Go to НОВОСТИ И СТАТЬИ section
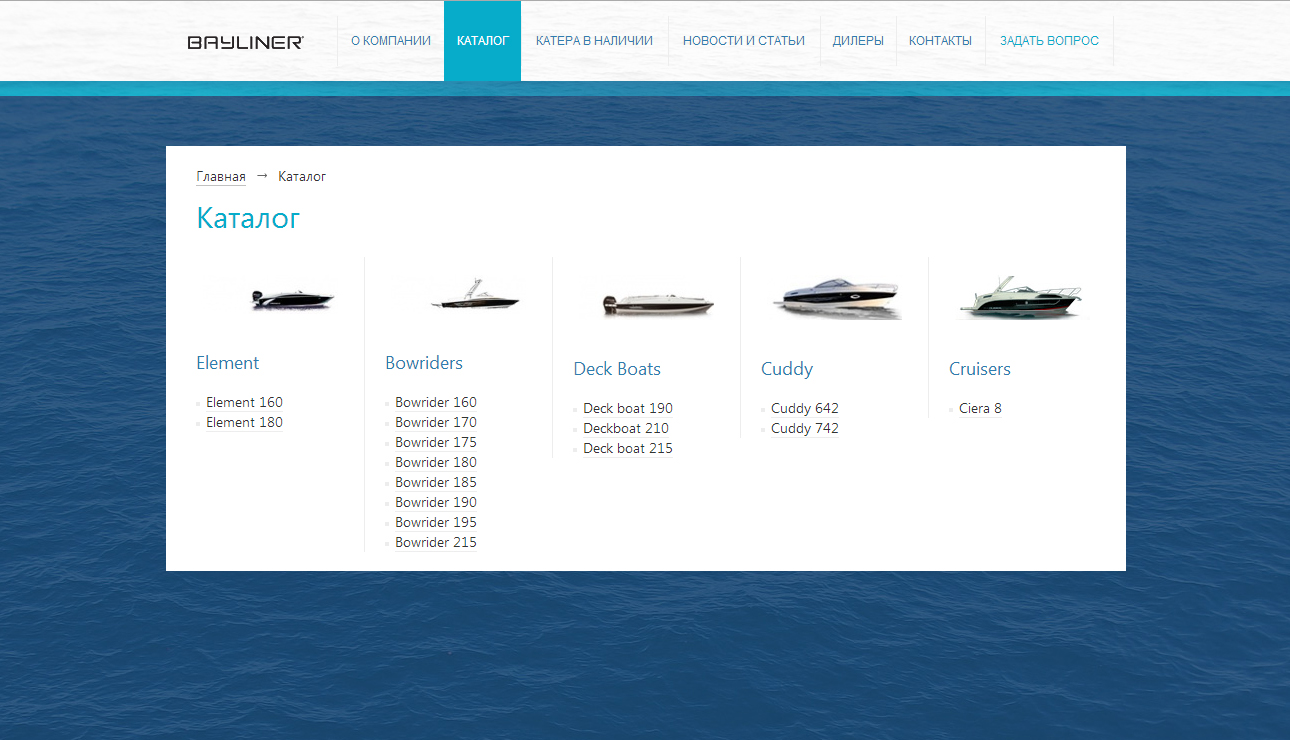Image resolution: width=1290 pixels, height=740 pixels. 744,41
